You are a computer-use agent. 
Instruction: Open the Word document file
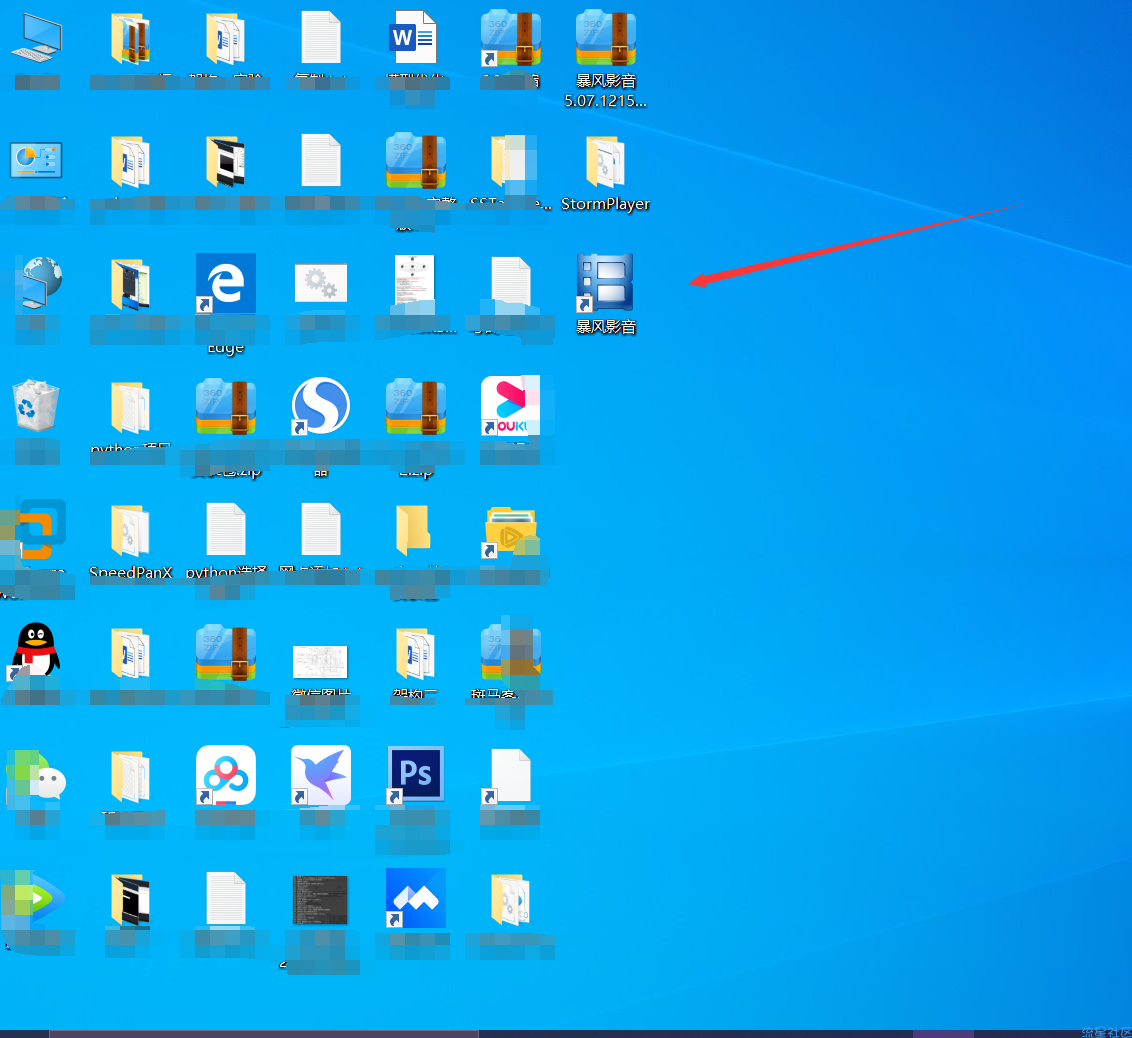point(413,38)
